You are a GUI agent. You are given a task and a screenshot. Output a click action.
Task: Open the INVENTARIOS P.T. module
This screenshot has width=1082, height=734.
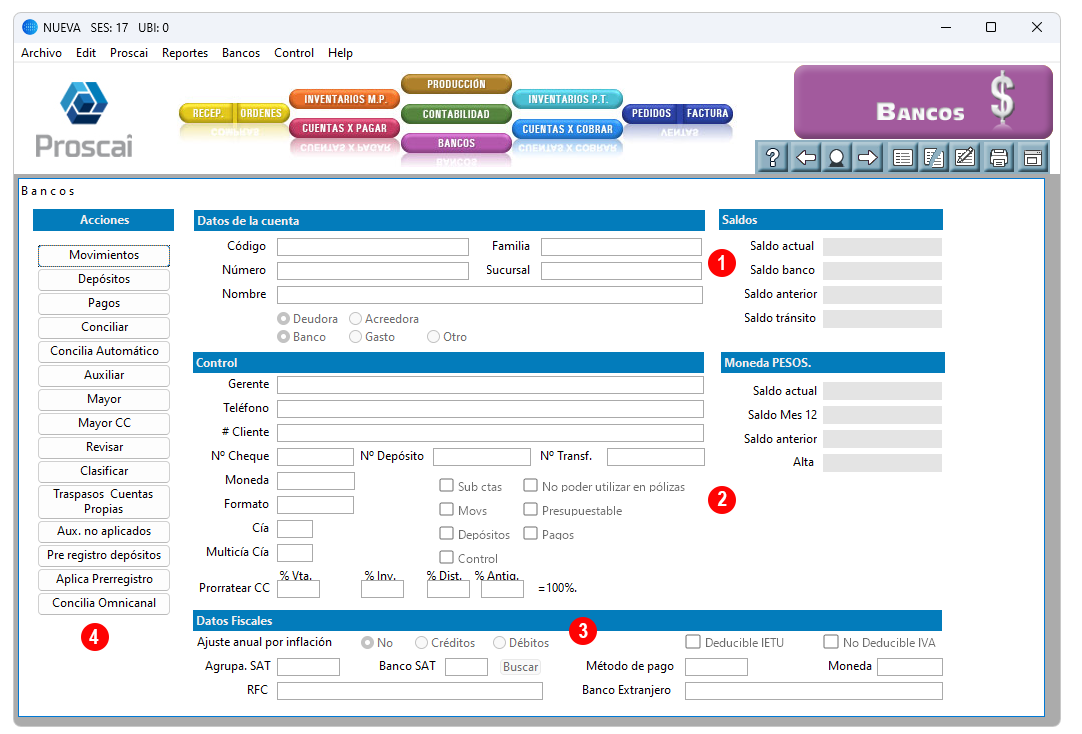click(x=568, y=99)
